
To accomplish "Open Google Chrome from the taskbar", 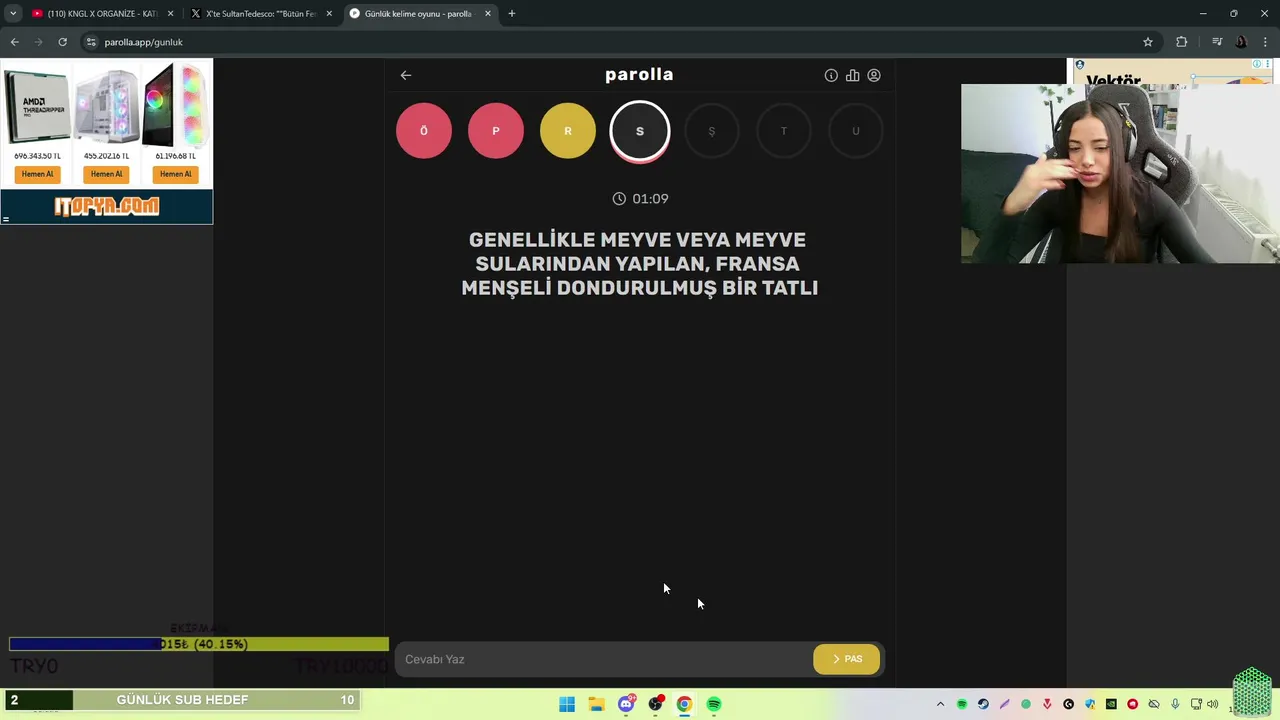I will (684, 704).
